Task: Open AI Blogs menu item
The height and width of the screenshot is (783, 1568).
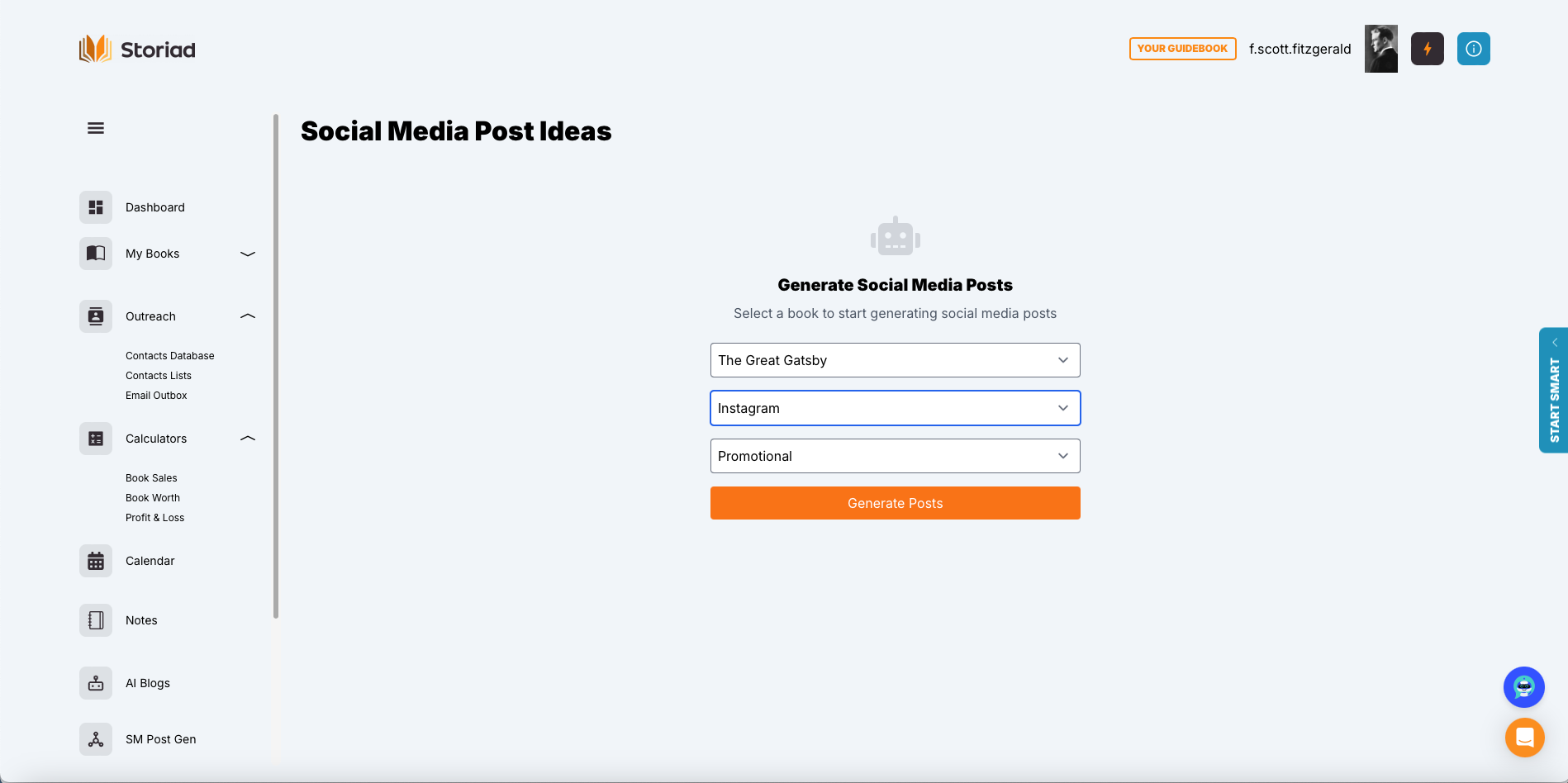Action: (148, 683)
